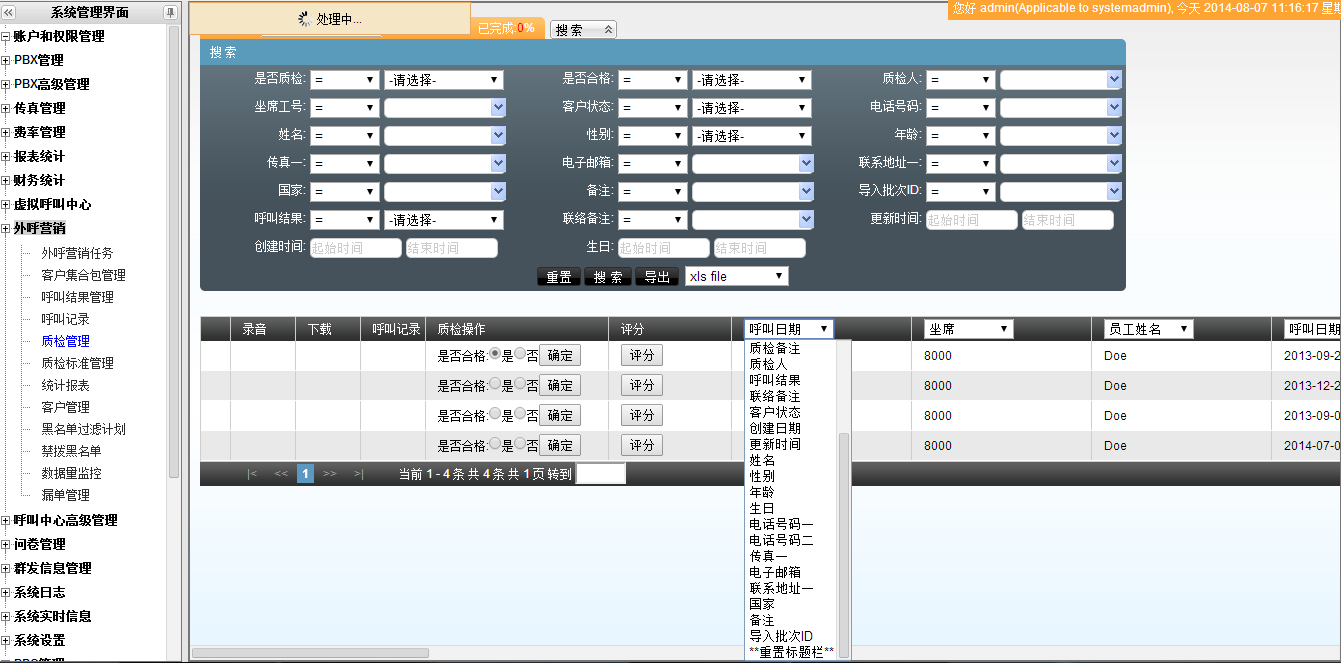This screenshot has height=663, width=1341.
Task: Collapse the sidebar with the double-arrow icon
Action: click(x=9, y=12)
